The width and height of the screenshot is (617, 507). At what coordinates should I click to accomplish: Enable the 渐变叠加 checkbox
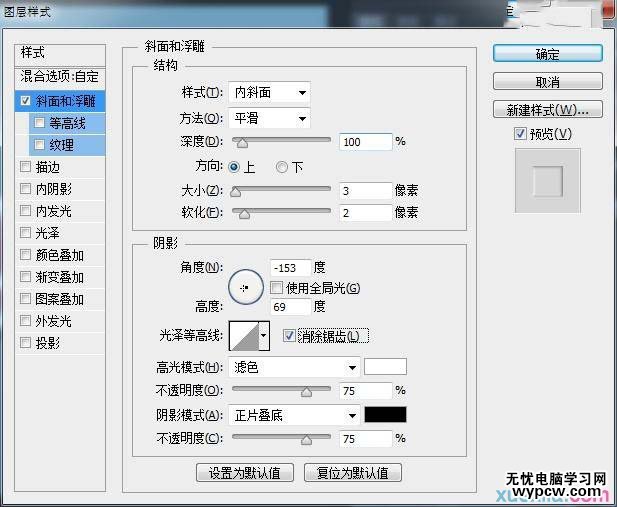click(x=25, y=277)
